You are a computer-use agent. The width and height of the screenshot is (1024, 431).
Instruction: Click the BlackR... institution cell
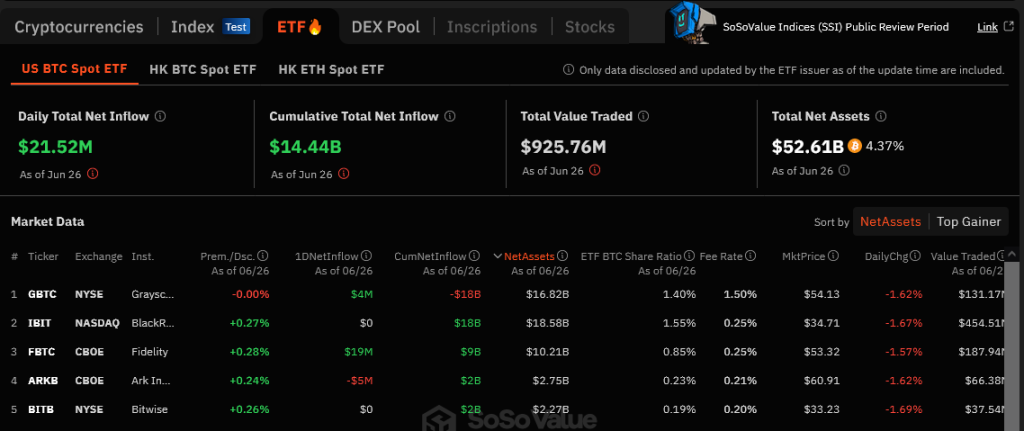click(153, 323)
